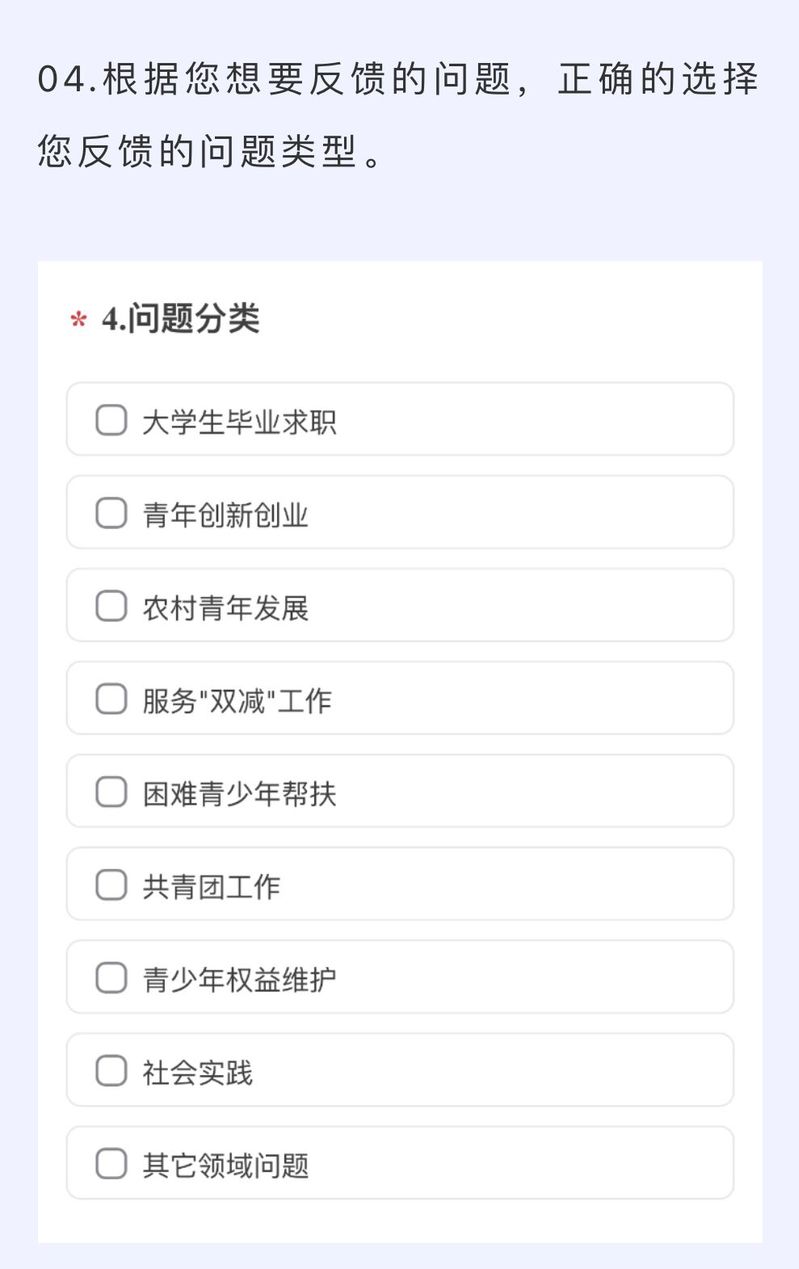Click the 共青团工作 label text
Screen dimensions: 799x1269
click(211, 886)
